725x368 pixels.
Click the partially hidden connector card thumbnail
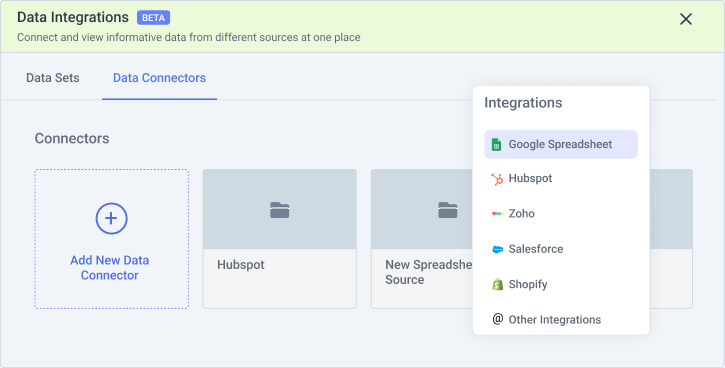tap(671, 209)
